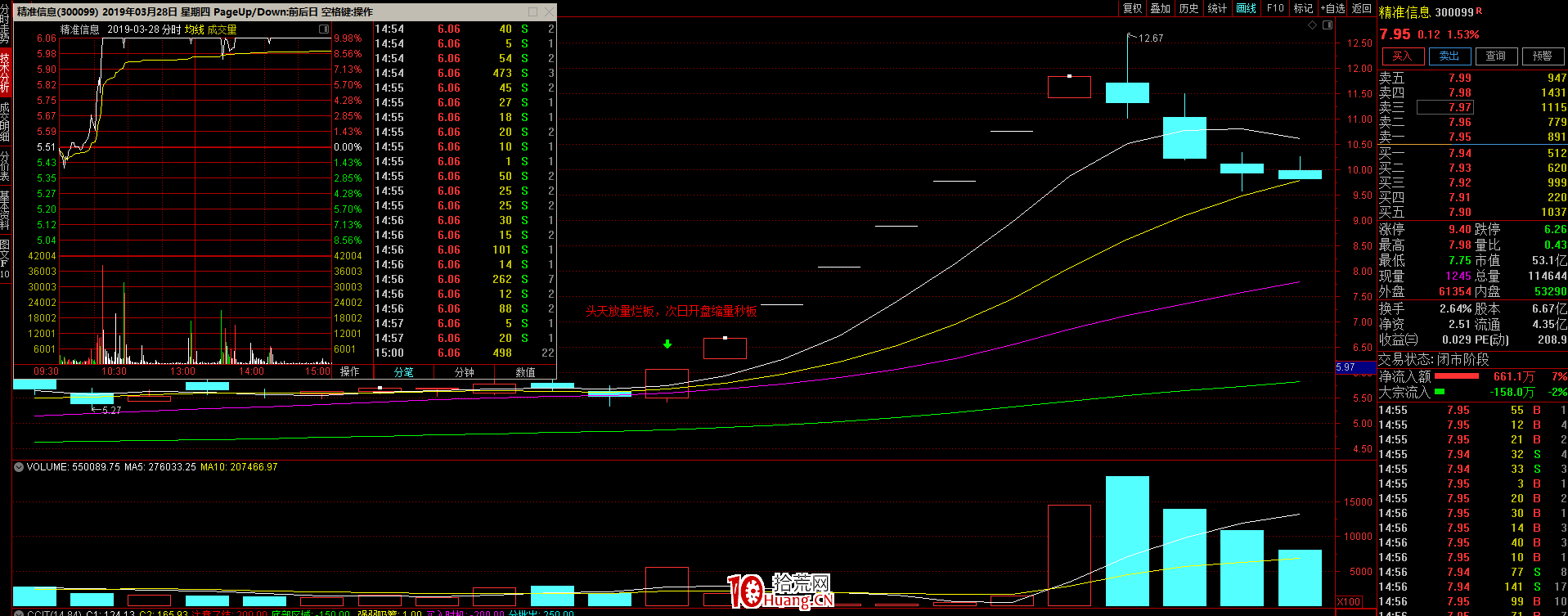Screen dimensions: 1568x616
Task: Open F10 company information
Action: click(1275, 8)
